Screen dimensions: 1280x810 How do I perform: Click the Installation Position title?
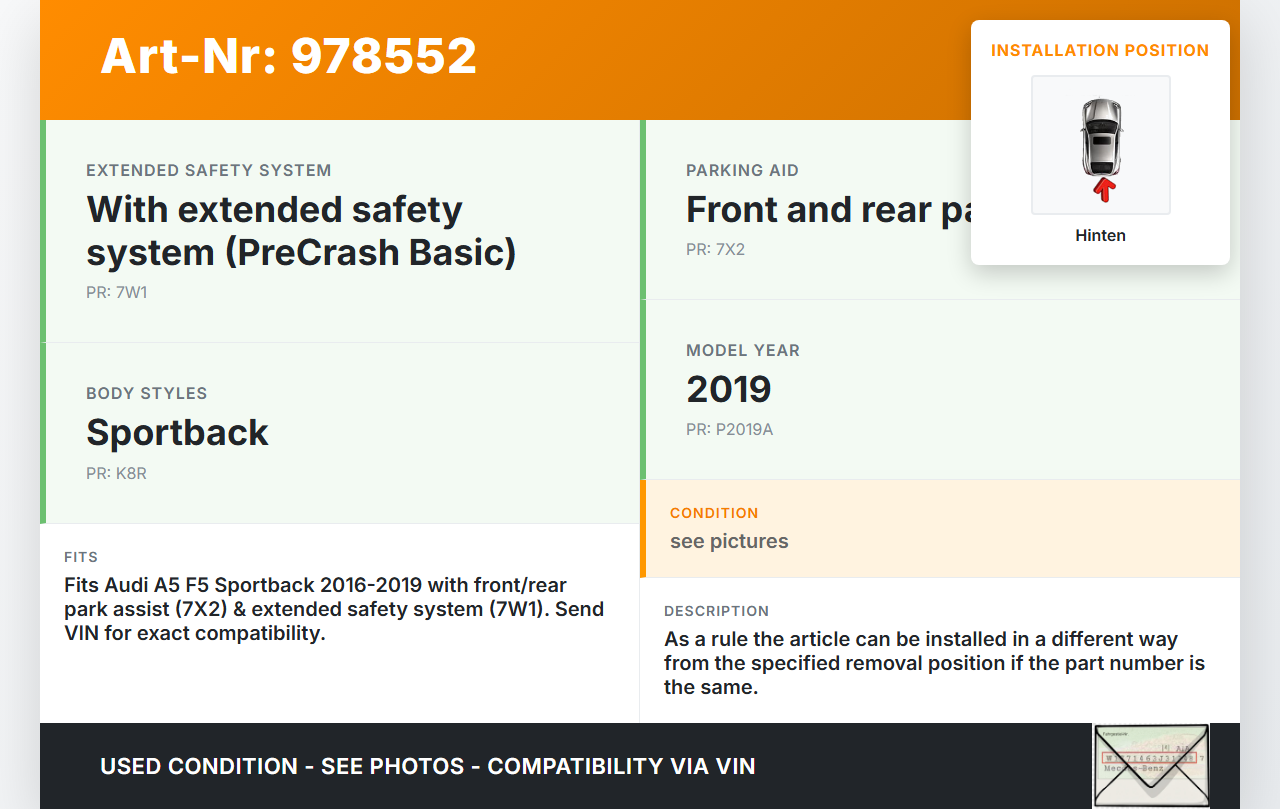click(x=1100, y=50)
